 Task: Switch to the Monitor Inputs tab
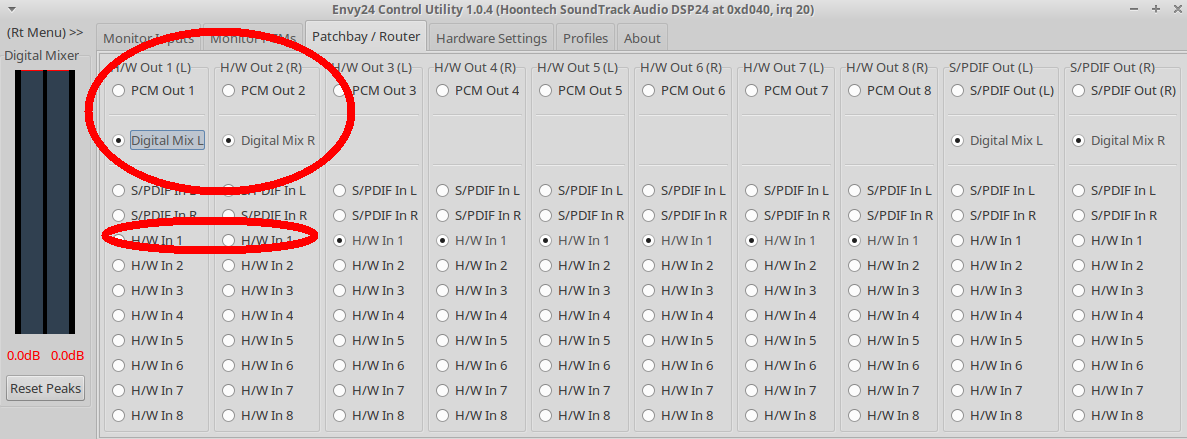tap(147, 38)
